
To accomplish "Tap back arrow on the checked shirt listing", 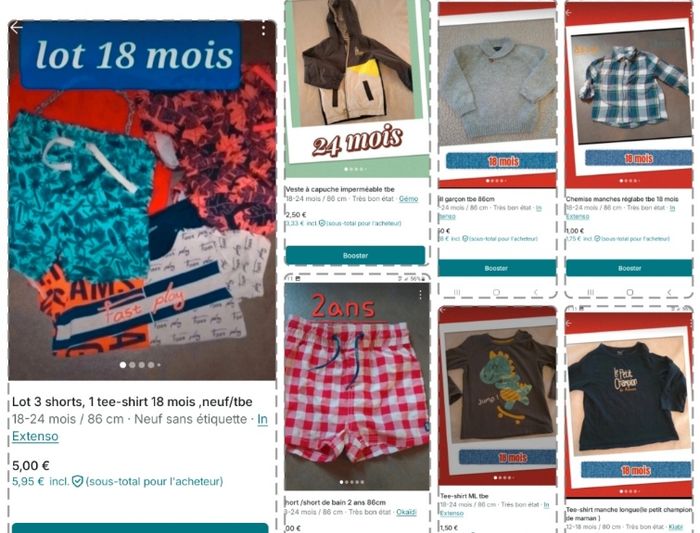I will click(x=570, y=12).
